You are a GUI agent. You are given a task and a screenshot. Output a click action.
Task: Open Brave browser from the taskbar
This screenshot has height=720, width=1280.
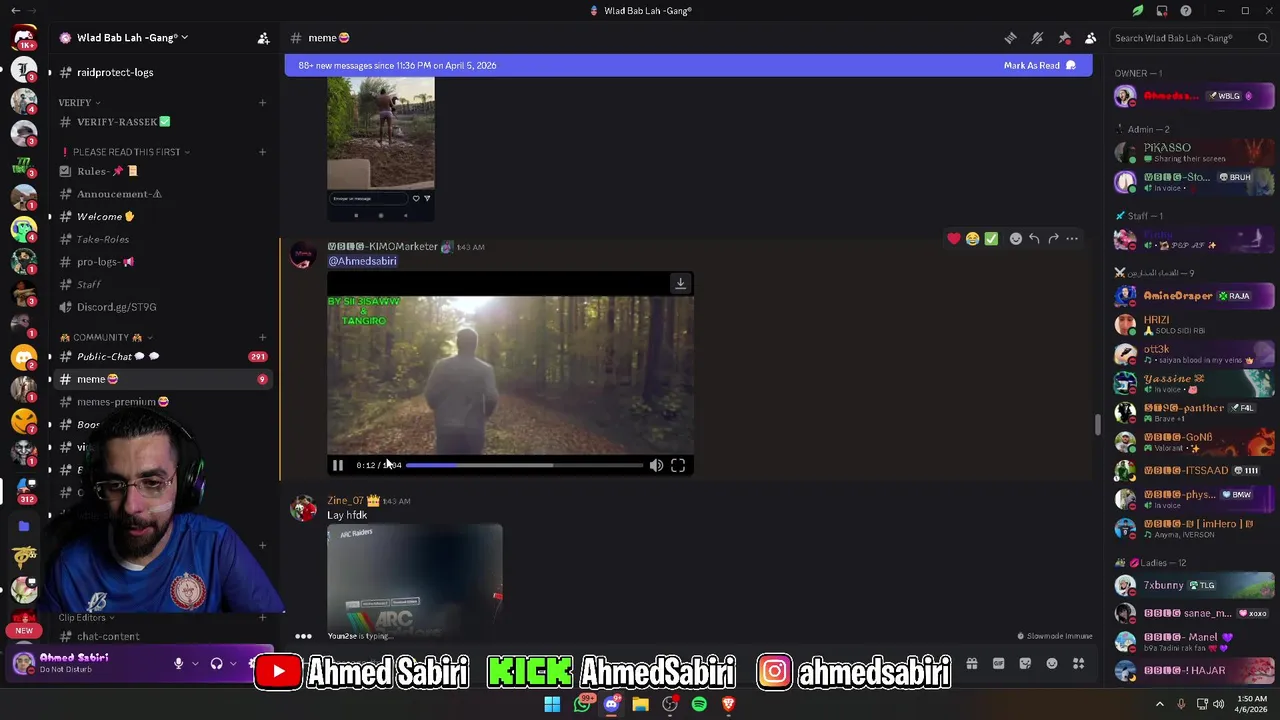(x=729, y=704)
